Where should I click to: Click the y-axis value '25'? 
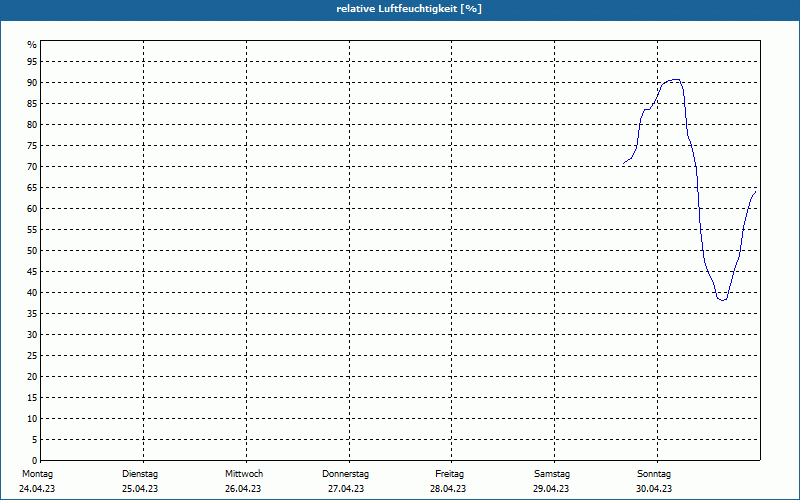[32, 356]
